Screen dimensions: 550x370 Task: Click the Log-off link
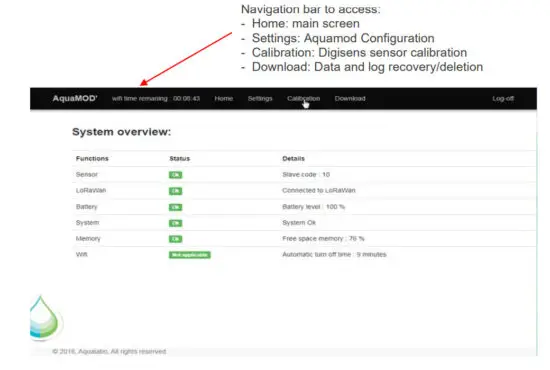tap(503, 99)
